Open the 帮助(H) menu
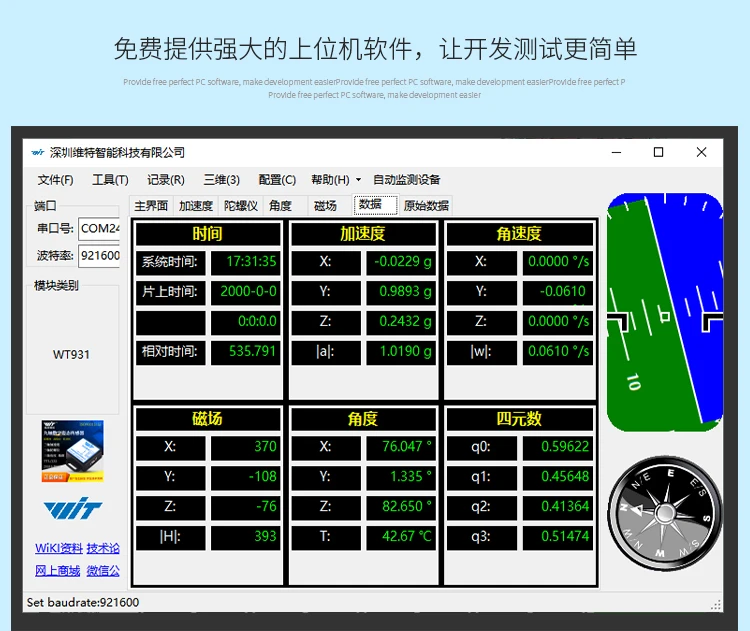The height and width of the screenshot is (631, 750). click(x=330, y=180)
